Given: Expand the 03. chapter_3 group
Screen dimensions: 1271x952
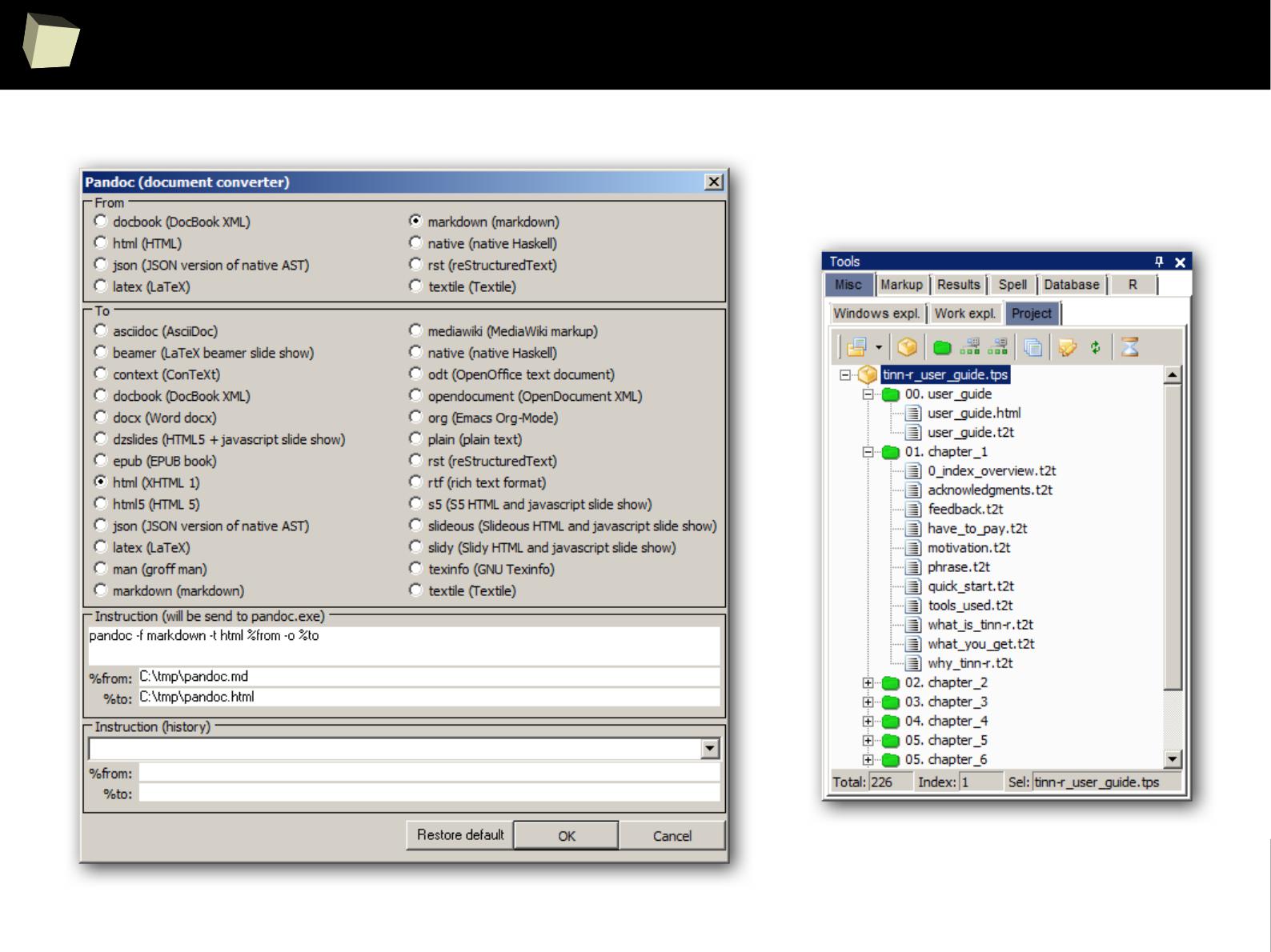Looking at the screenshot, I should (868, 702).
